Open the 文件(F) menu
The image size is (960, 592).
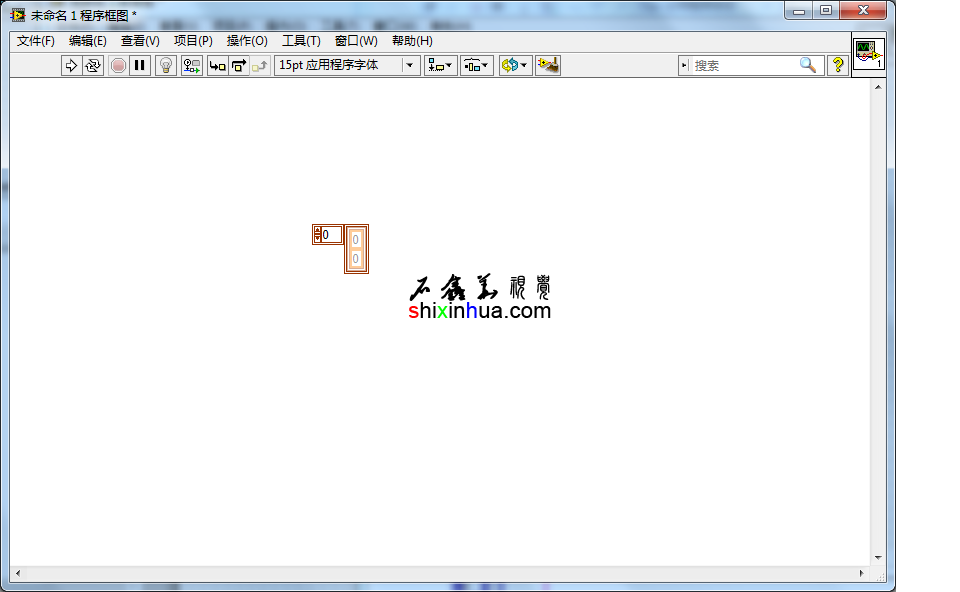click(x=36, y=41)
